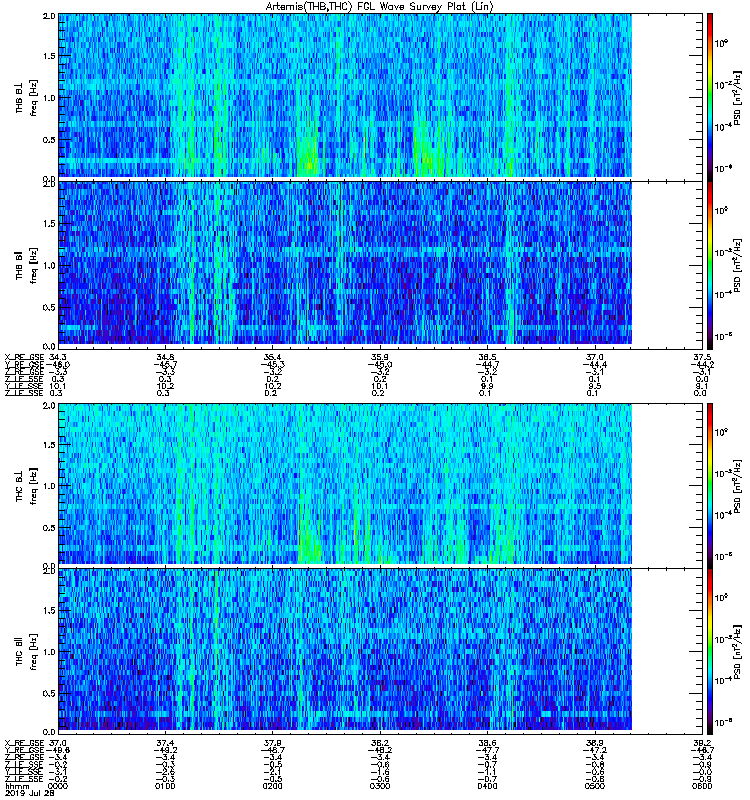Click the "0500" time tick label
The image size is (750, 800).
pos(595,786)
